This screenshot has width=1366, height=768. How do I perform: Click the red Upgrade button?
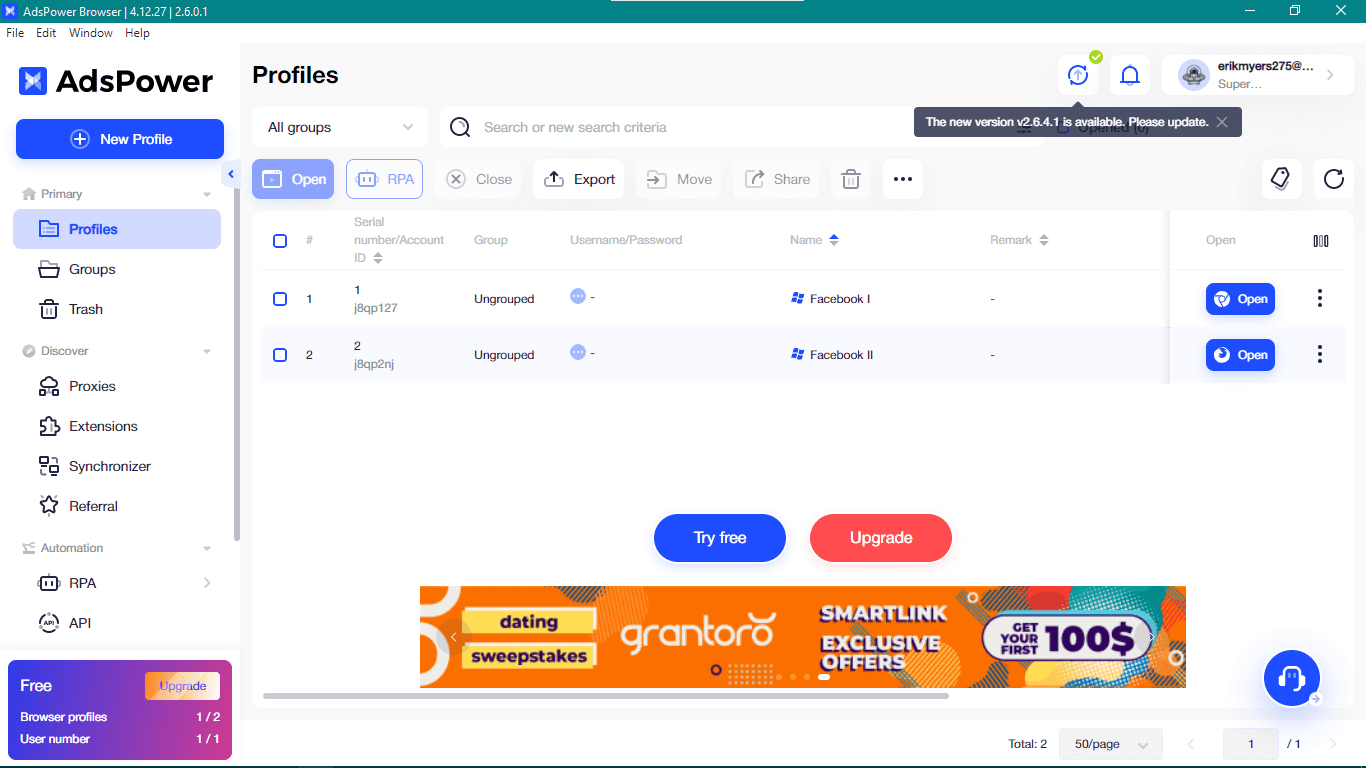[881, 538]
